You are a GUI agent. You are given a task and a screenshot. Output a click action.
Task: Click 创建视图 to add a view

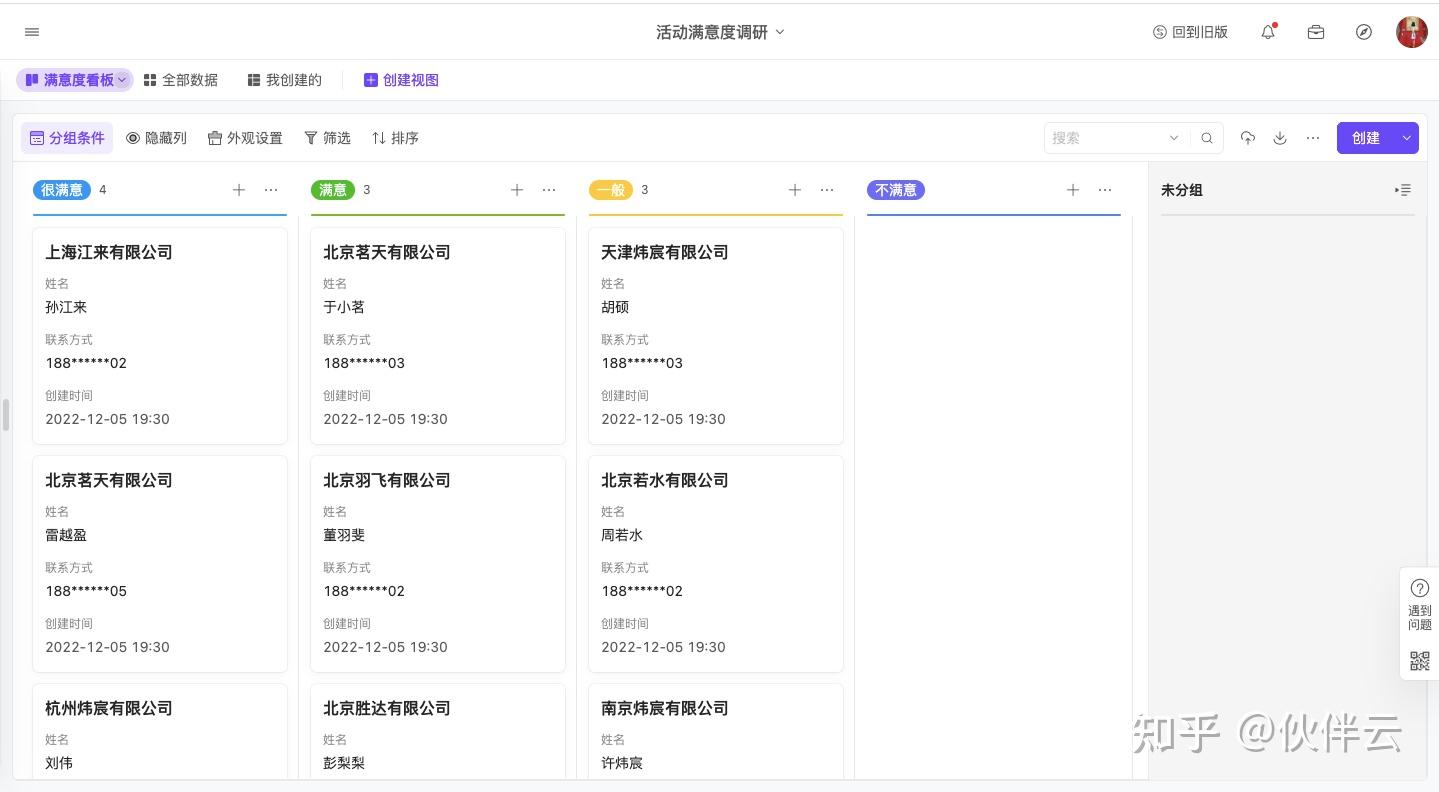[401, 80]
